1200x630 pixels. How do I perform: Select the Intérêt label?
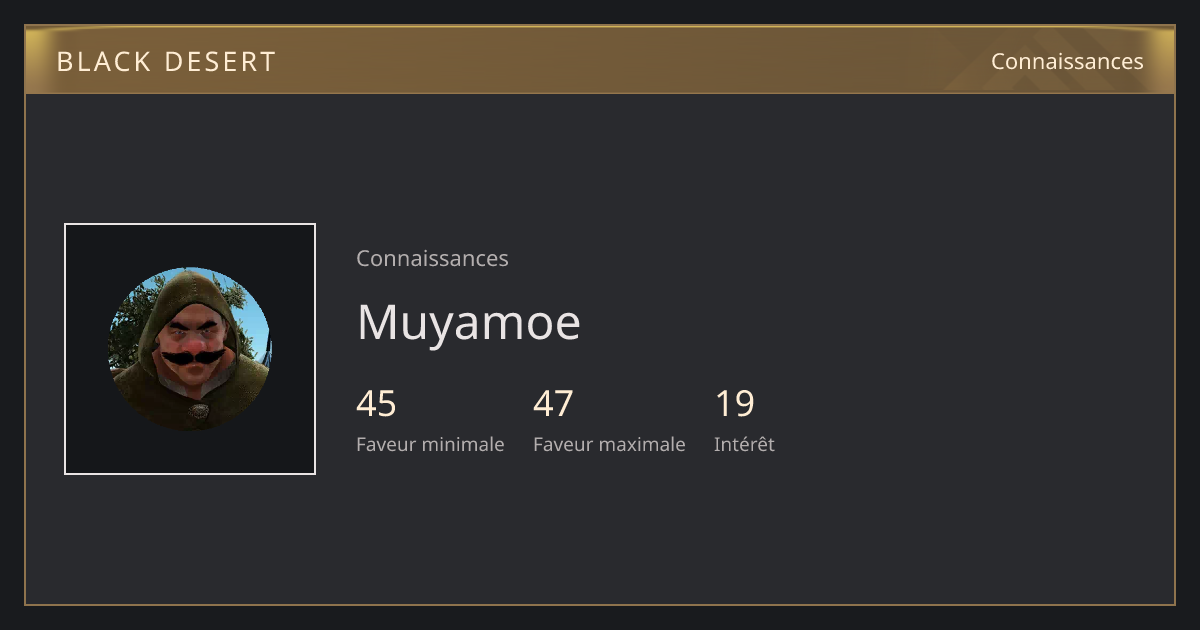tap(744, 444)
